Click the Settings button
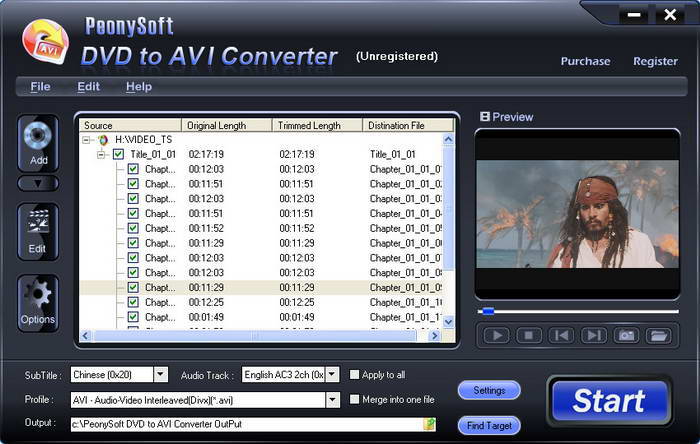Screen dimensions: 700x444 click(489, 390)
